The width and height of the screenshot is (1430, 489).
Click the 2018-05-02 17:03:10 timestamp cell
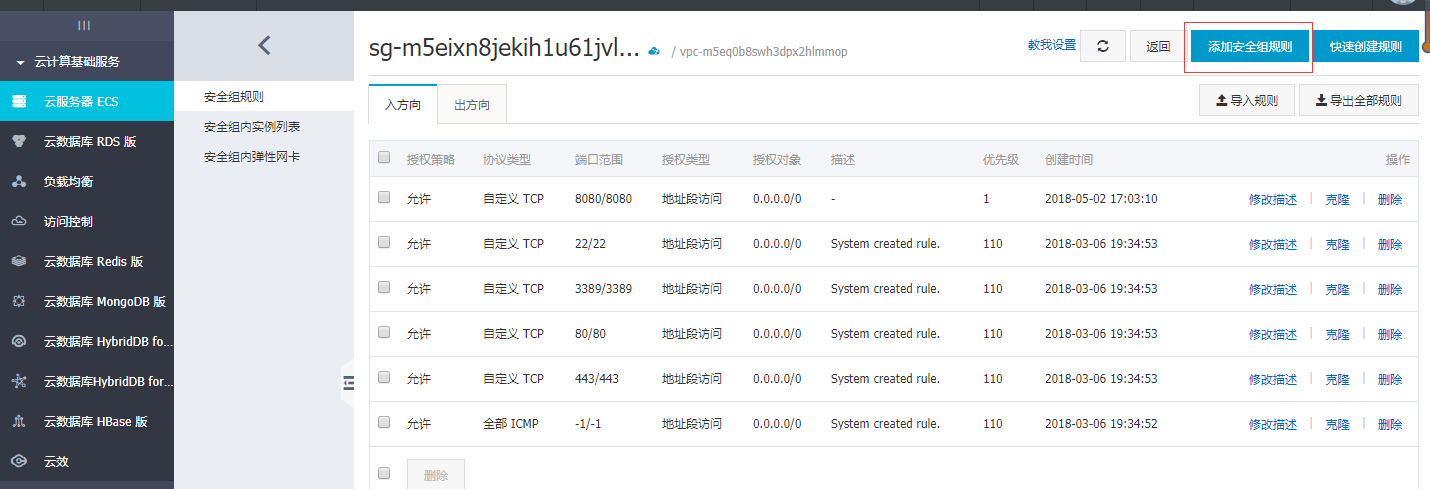(1101, 199)
